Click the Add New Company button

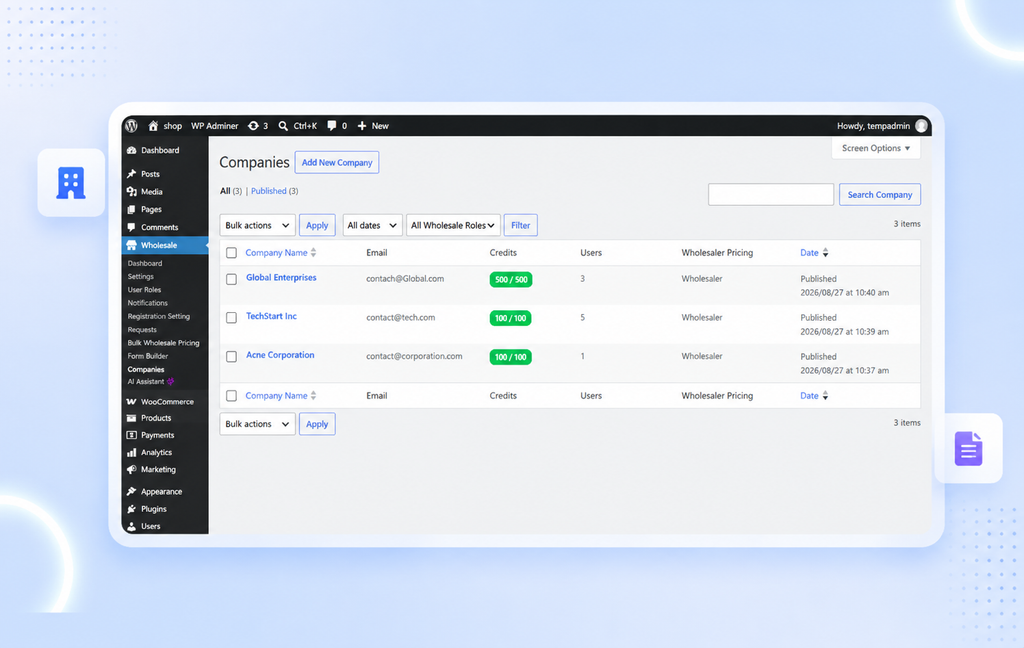click(337, 163)
